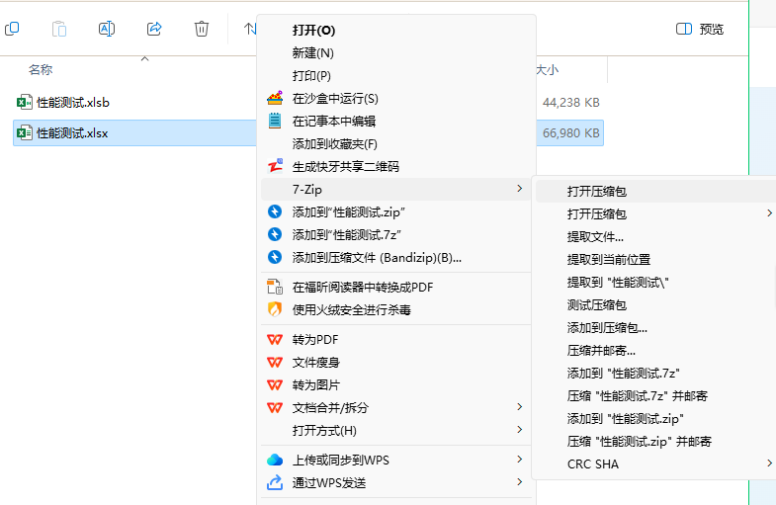Choose WPS 文件瘦身 menu entry
Screen dimensions: 776x505
coord(396,362)
